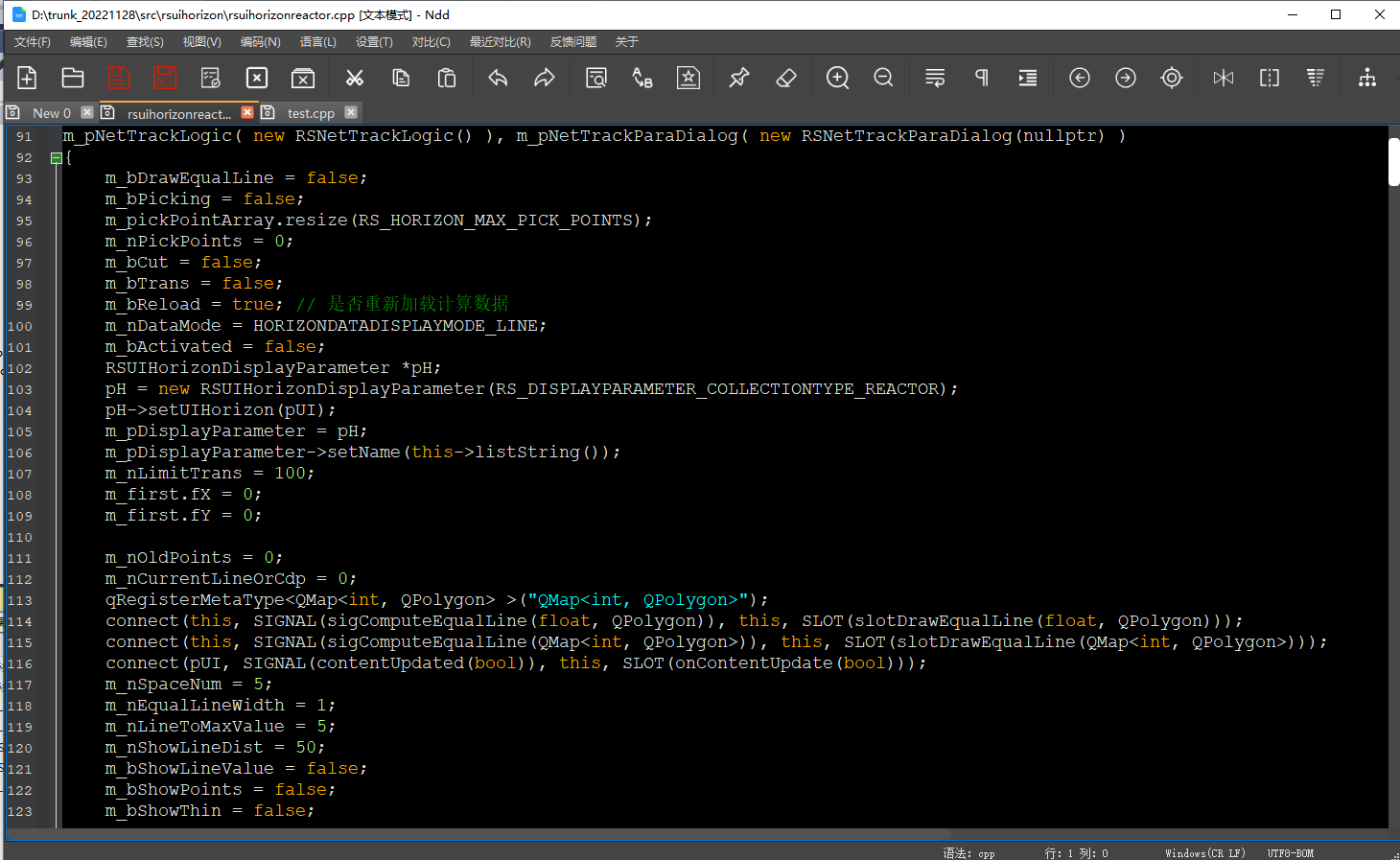
Task: Copy selection using copy icon
Action: (x=401, y=78)
